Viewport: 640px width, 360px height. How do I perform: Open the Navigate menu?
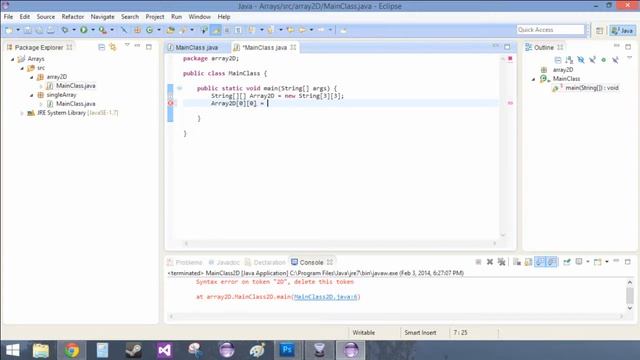[102, 17]
